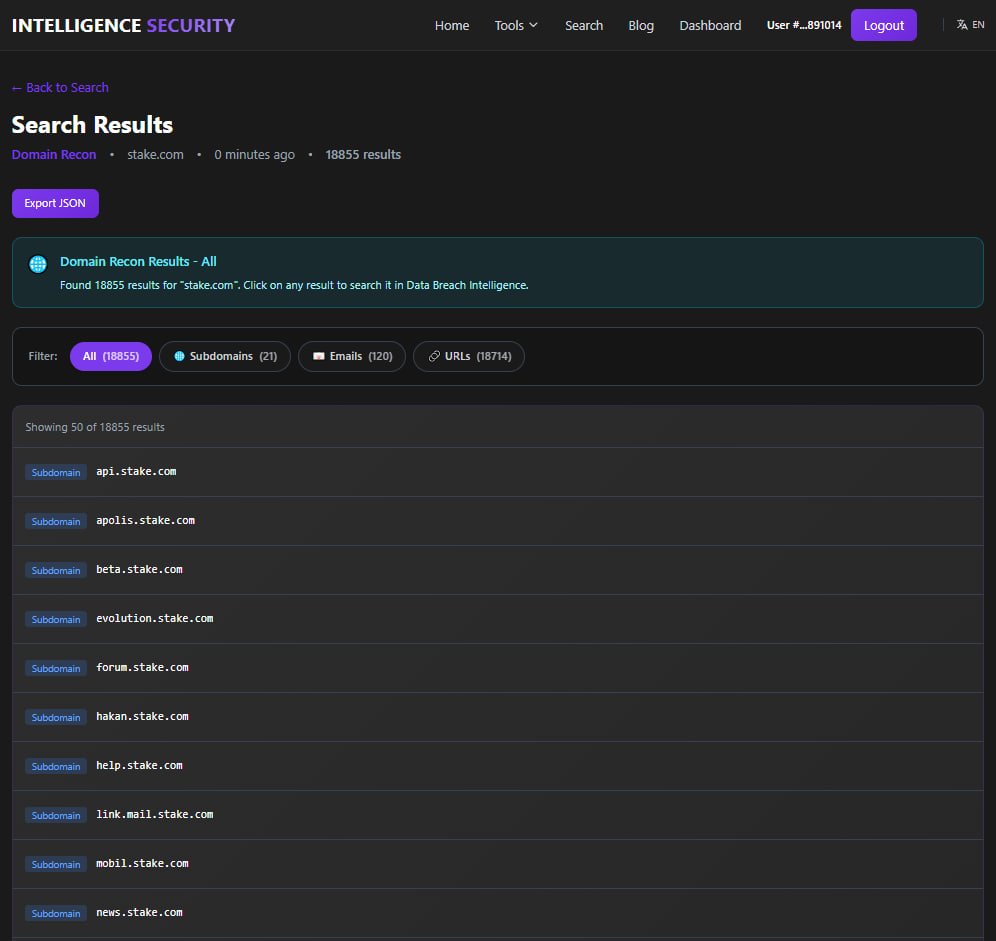Click the Intelligence Security logo
Screen dimensions: 996x941
tap(123, 25)
